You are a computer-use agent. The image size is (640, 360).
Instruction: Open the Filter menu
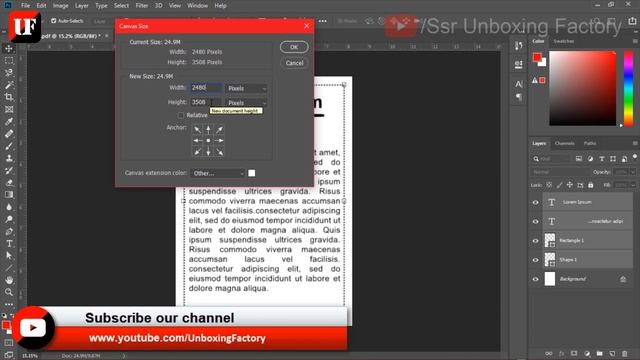(x=142, y=6)
